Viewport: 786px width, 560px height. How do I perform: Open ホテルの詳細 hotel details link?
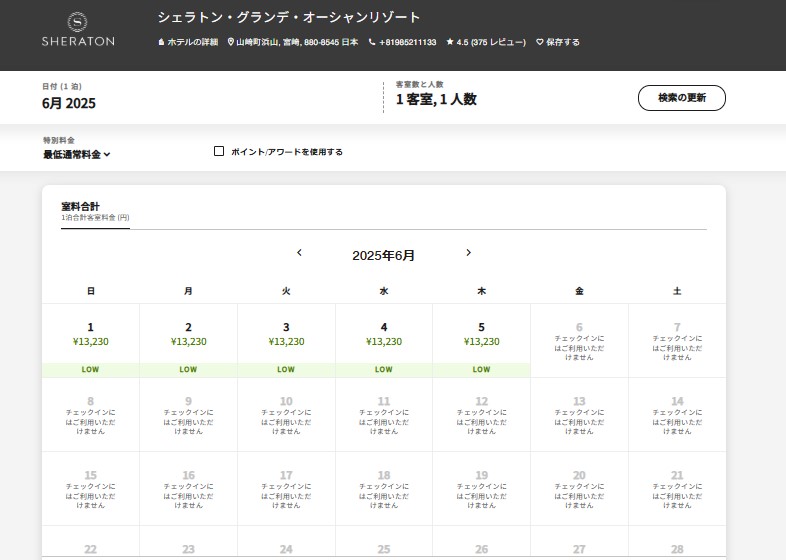pyautogui.click(x=188, y=42)
